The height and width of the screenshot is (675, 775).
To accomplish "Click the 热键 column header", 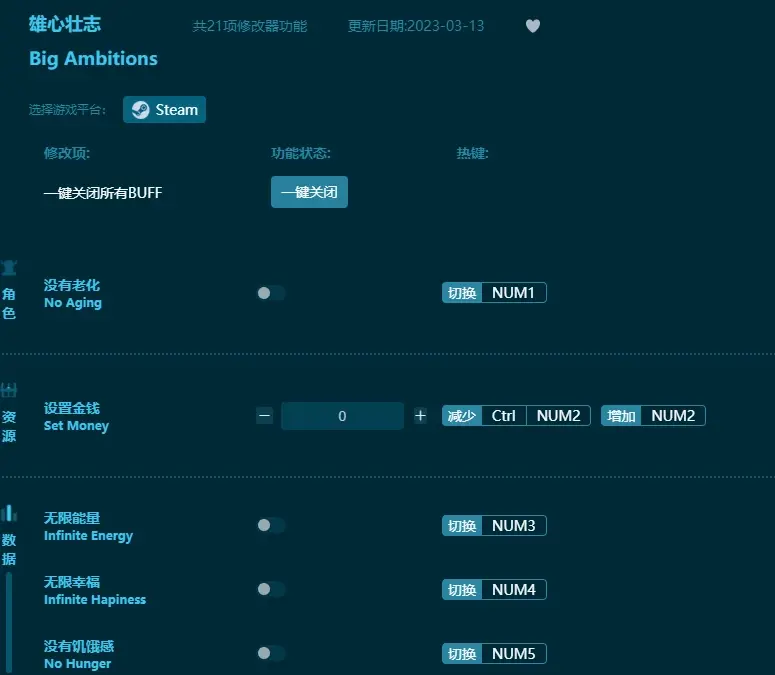I will coord(473,153).
